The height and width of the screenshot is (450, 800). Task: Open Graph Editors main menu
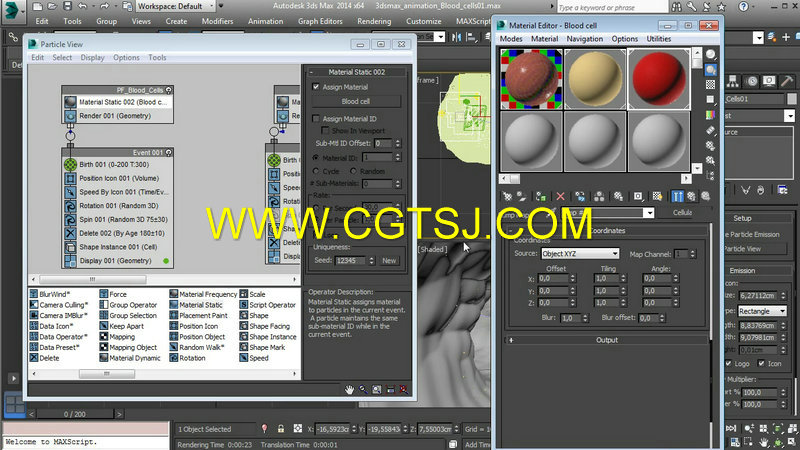pos(320,21)
